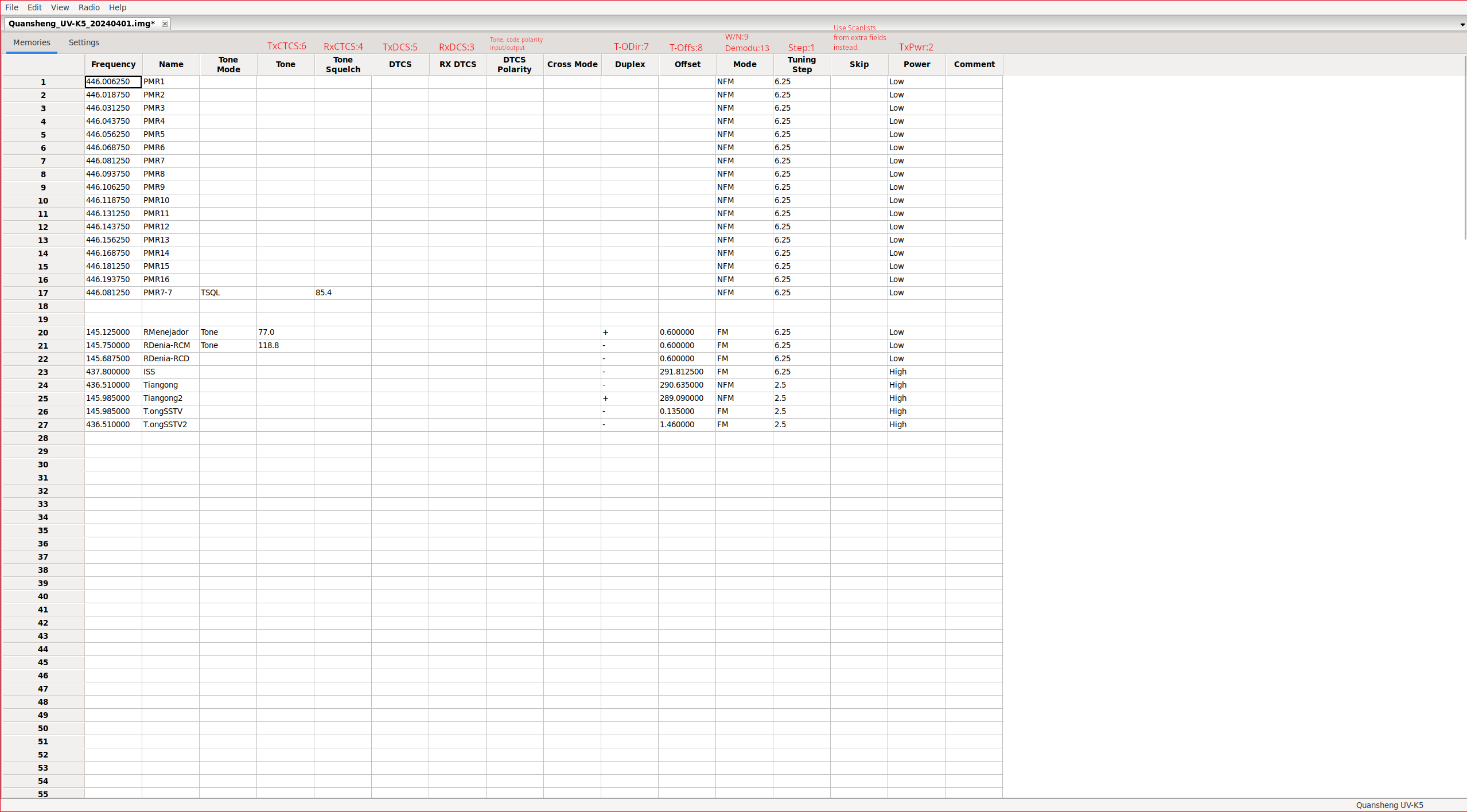Open the Help menu

click(x=118, y=7)
